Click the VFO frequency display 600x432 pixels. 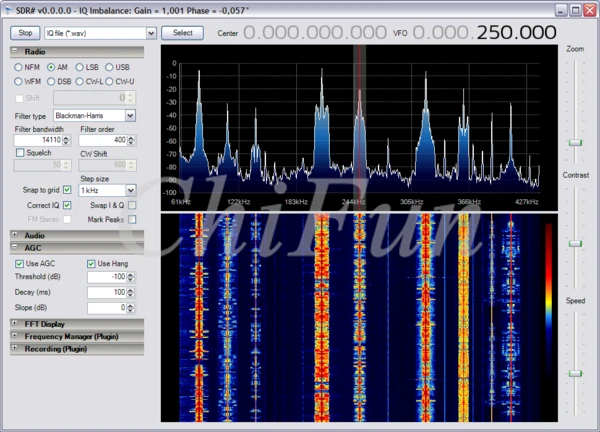484,33
